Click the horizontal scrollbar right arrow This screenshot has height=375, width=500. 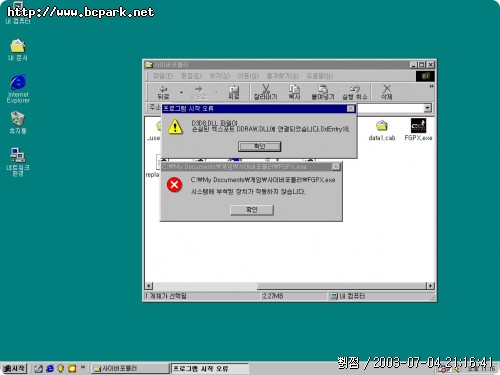click(x=430, y=286)
